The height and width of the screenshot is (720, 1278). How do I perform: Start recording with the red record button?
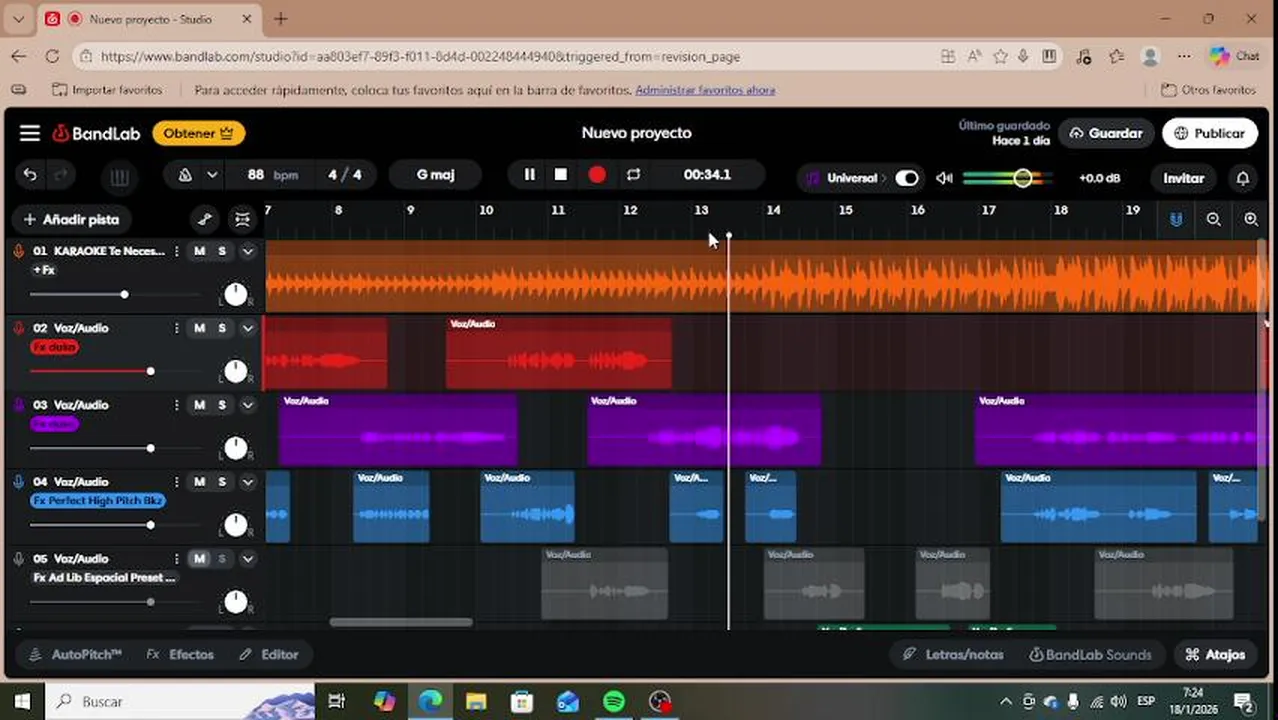pos(597,175)
